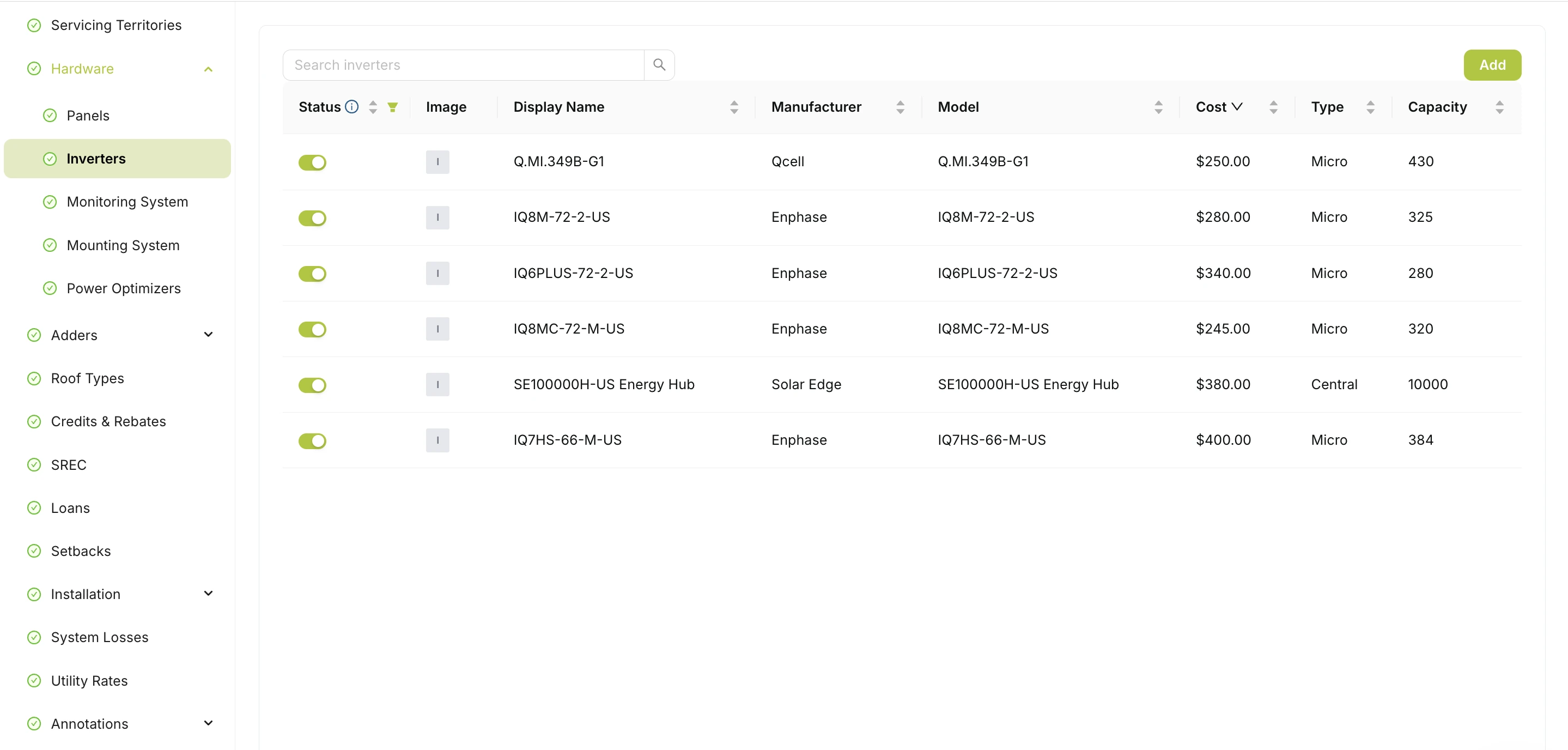The image size is (1568, 750).
Task: Sort by Display Name column arrows
Action: (x=734, y=107)
